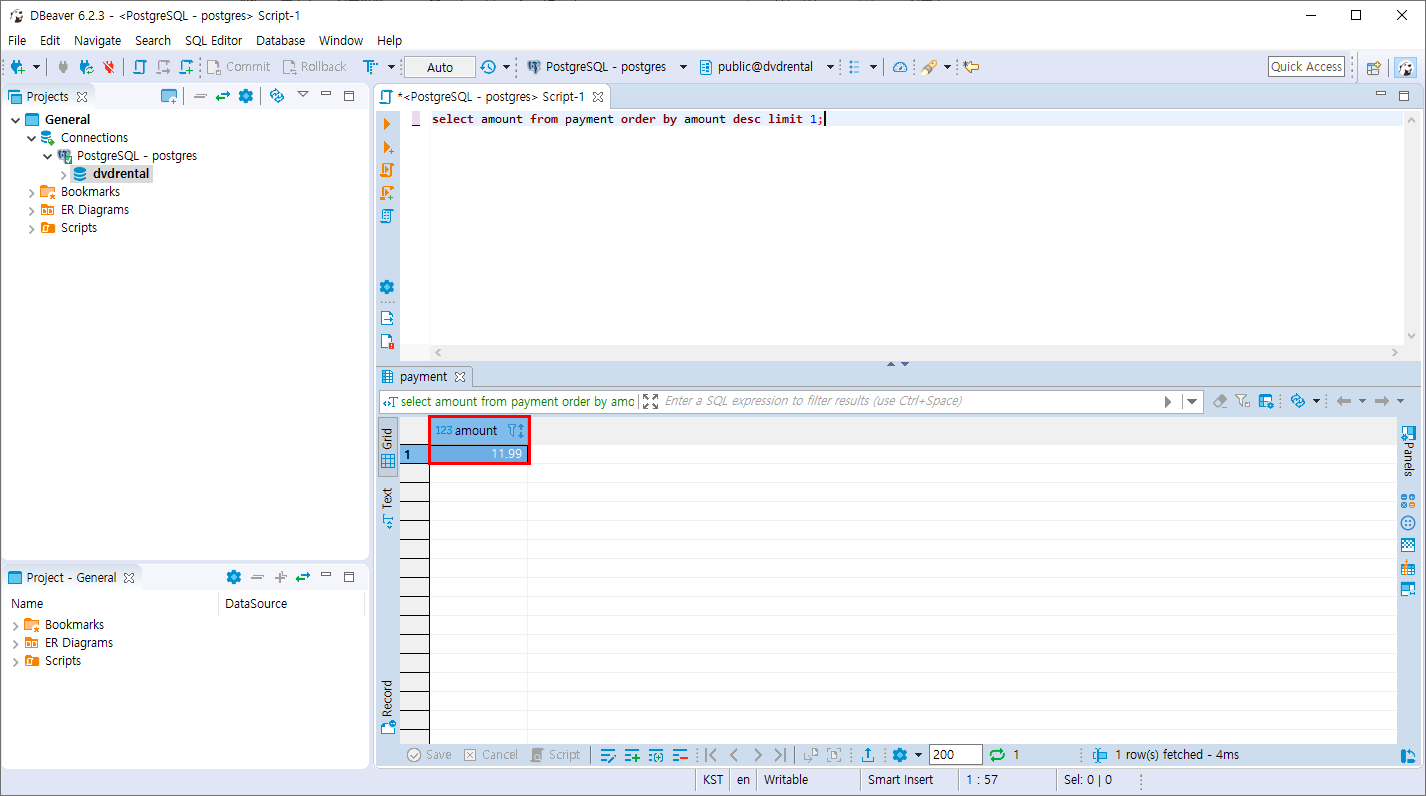Click the Link with editor icon in Projects
Image resolution: width=1426 pixels, height=796 pixels.
(223, 96)
